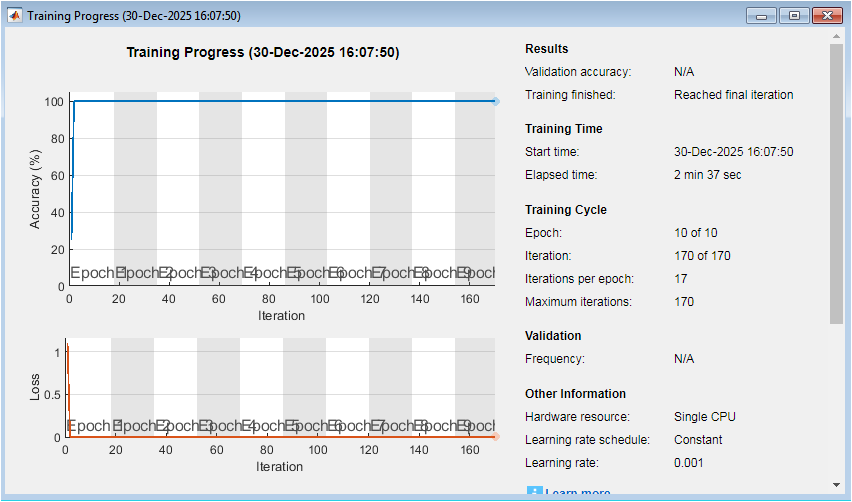Click the 'Single CPU' hardware resource value

[704, 416]
